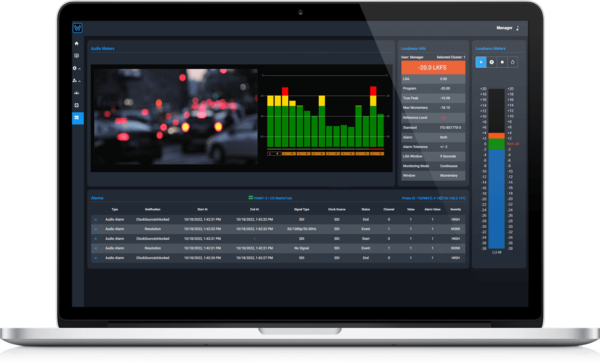
Task: Expand the chevron beside the gear sidebar icon
Action: click(x=80, y=69)
